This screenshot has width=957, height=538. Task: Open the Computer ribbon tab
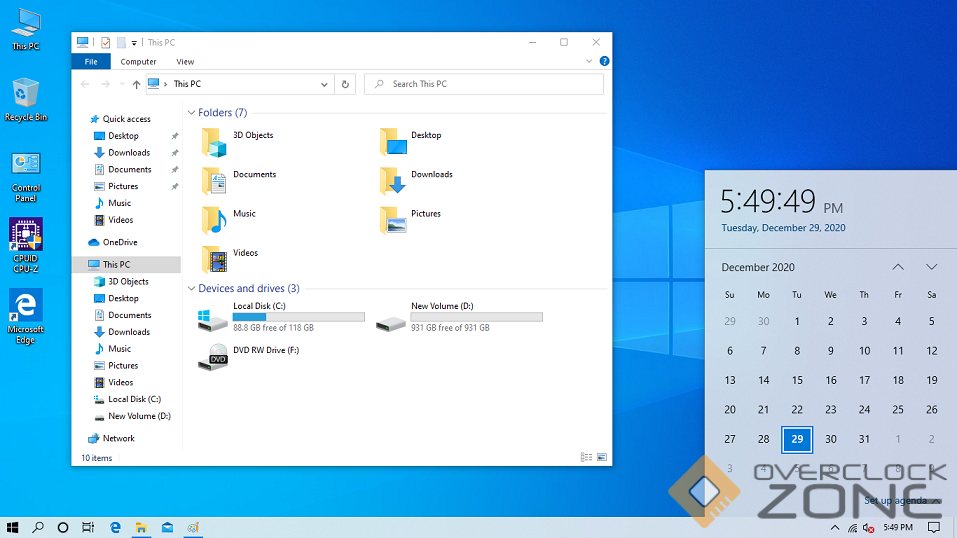point(138,62)
